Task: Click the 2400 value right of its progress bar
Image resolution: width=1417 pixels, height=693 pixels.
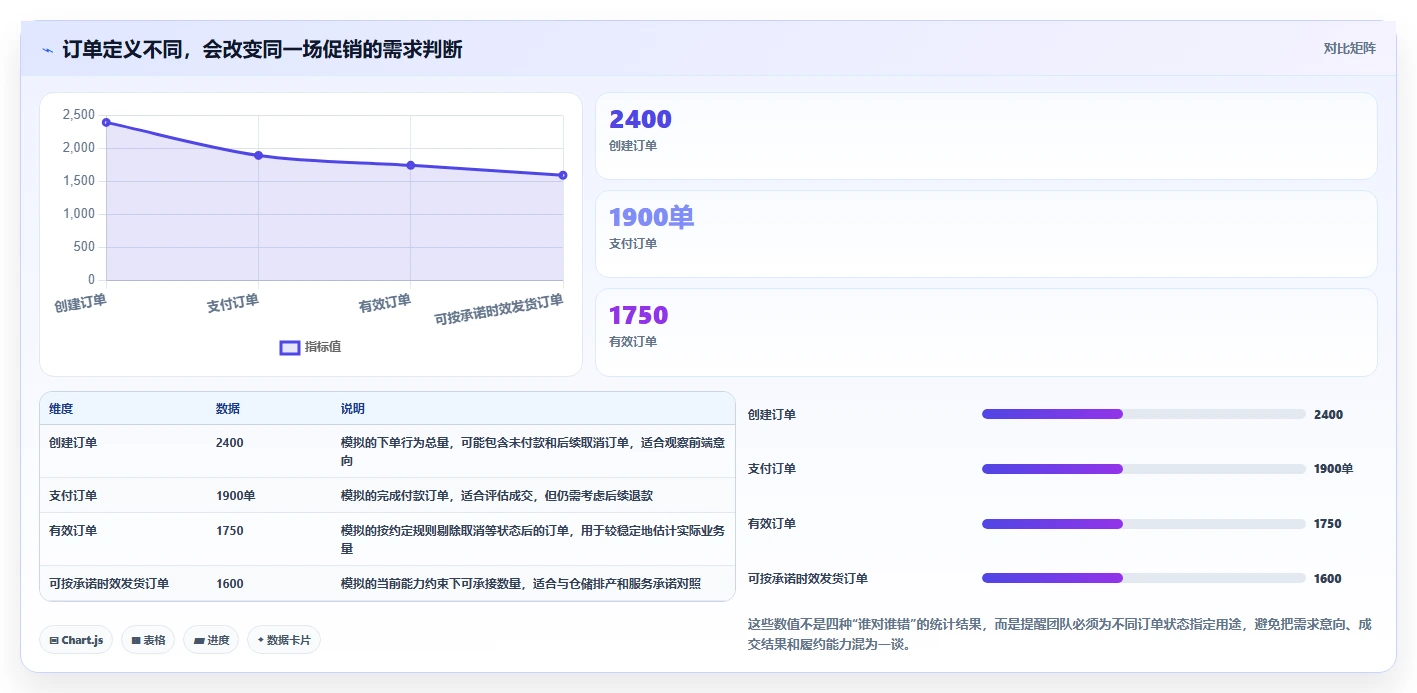Action: click(1328, 414)
